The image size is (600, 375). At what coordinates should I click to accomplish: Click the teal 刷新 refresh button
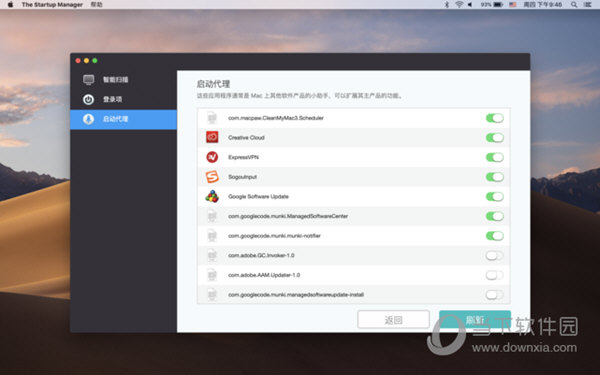tap(475, 320)
